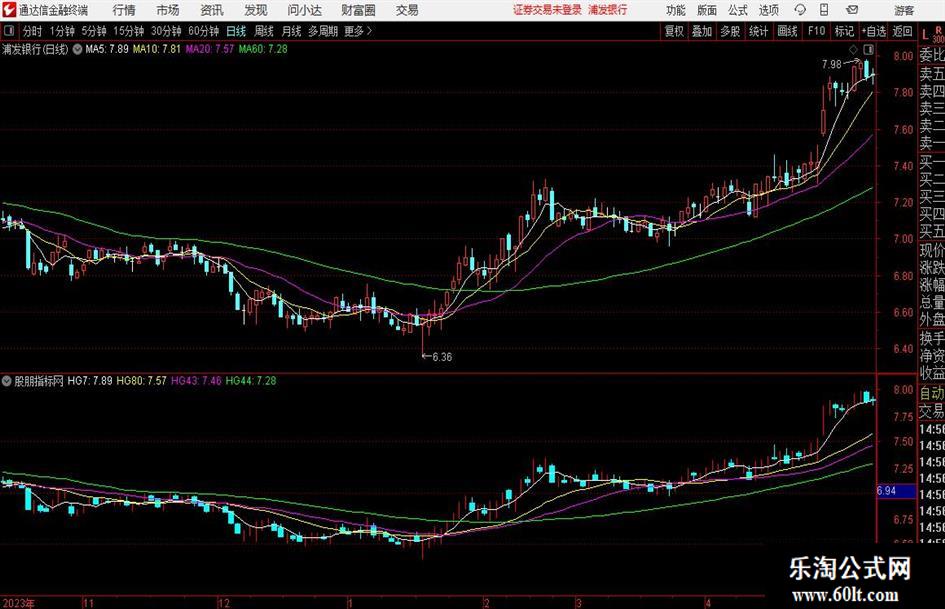Select the 1分钟 period tab

pyautogui.click(x=62, y=31)
